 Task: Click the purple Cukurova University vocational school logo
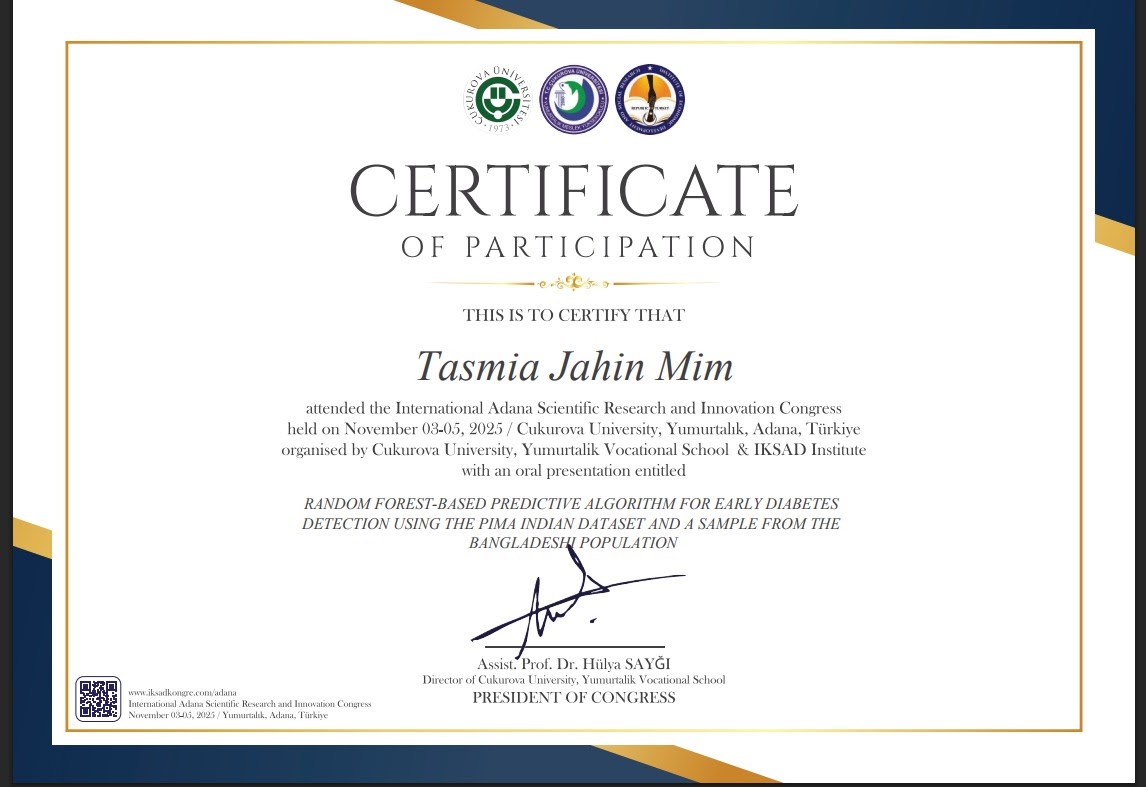[574, 99]
